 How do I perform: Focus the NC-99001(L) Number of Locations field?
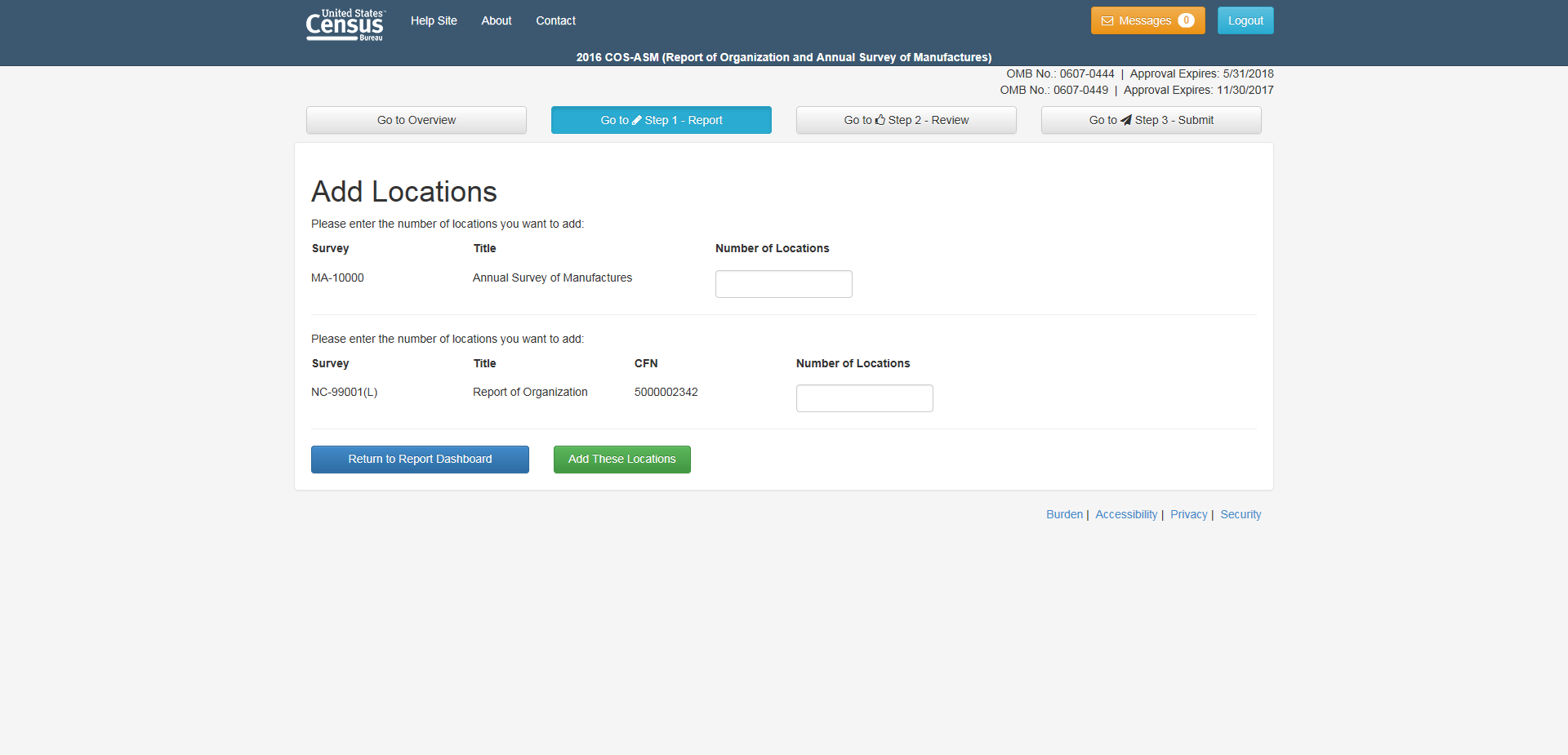tap(865, 398)
